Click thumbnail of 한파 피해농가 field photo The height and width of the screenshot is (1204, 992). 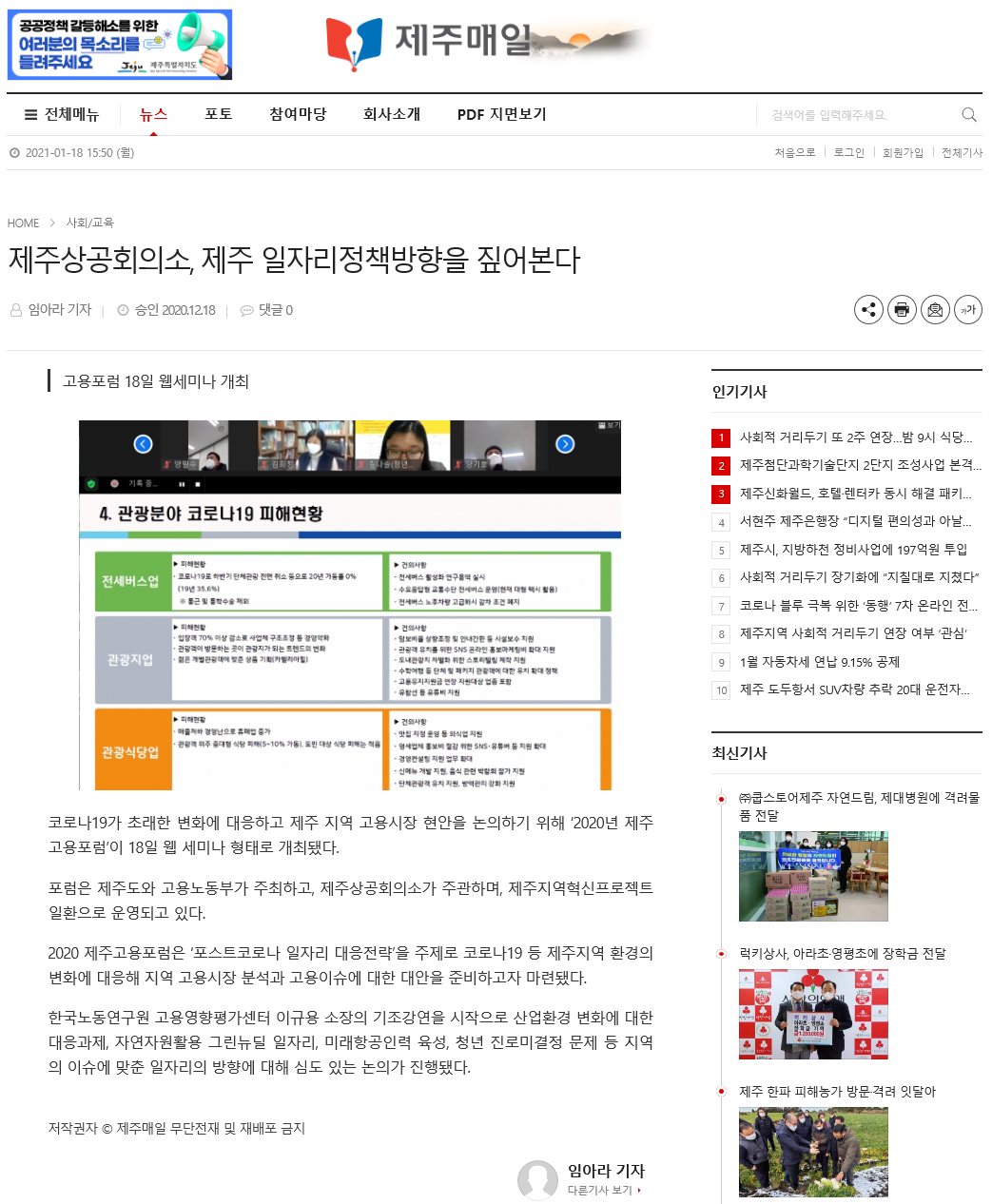813,1152
